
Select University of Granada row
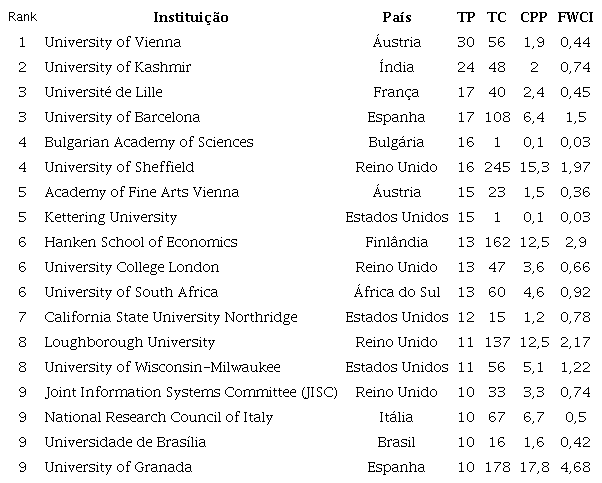pos(118,467)
